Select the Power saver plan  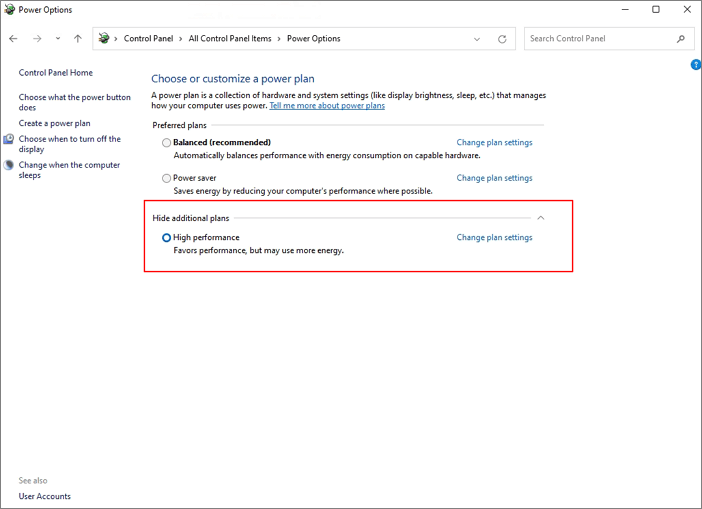(x=167, y=179)
